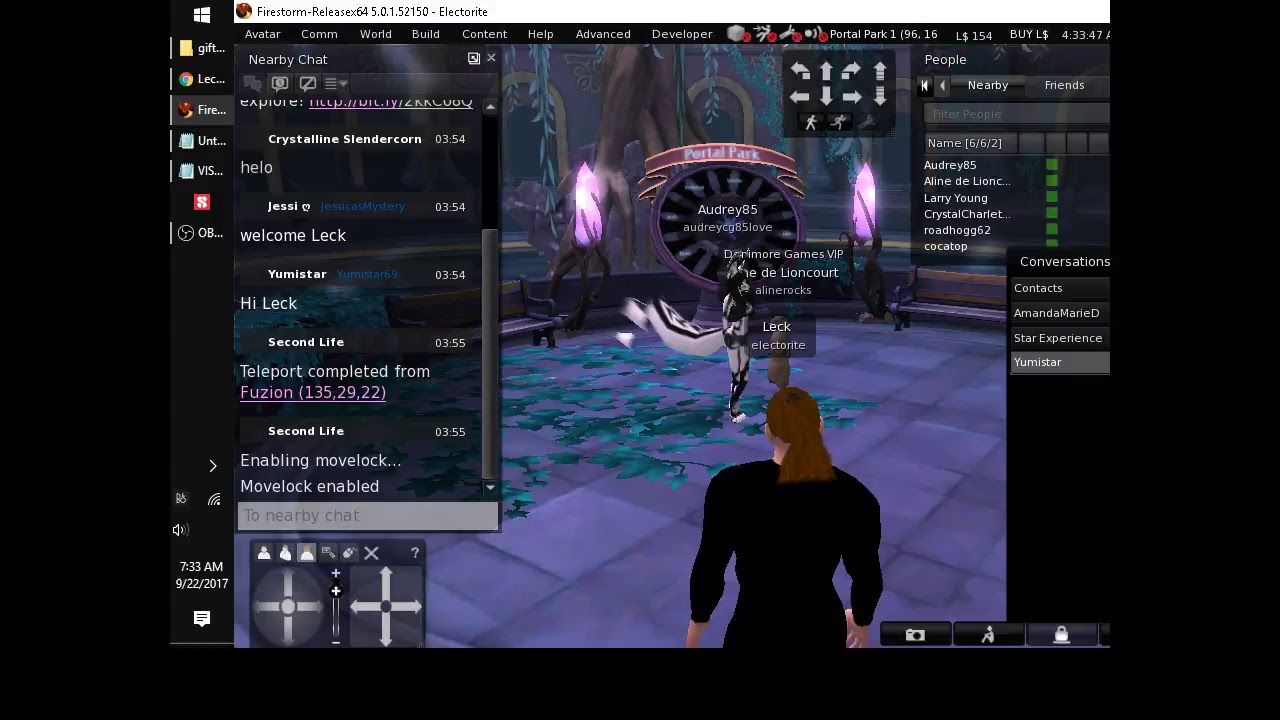The image size is (1280, 720).
Task: Enable fly mode in movement controls
Action: coord(867,122)
